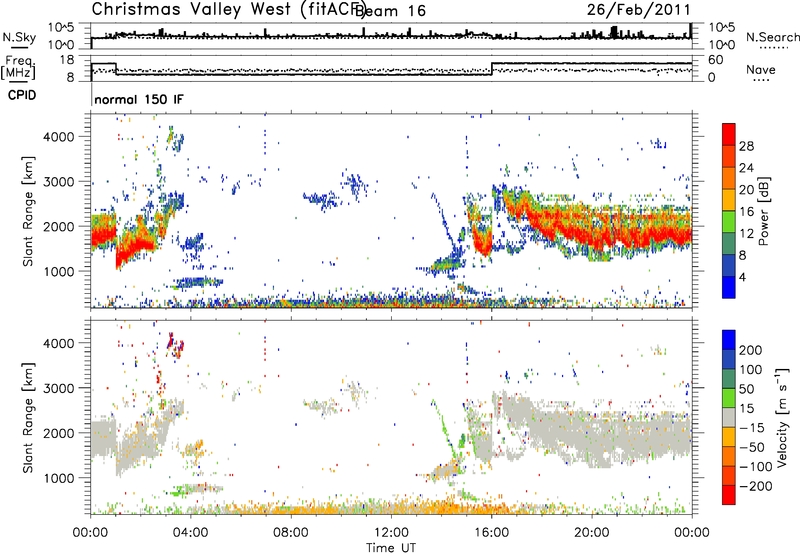Viewport: 800px width, 554px height.
Task: Click the red bottom of the velocity colorbar
Action: (729, 495)
